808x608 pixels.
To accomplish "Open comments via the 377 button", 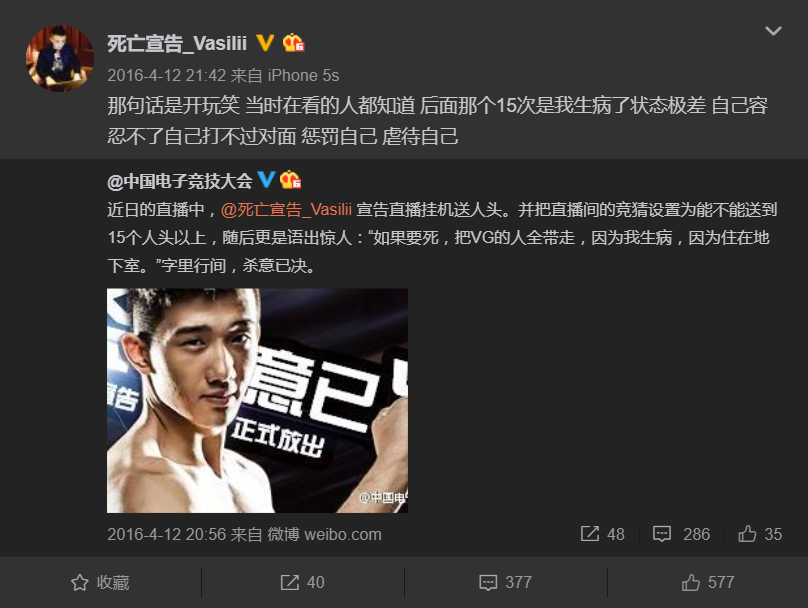I will point(506,583).
